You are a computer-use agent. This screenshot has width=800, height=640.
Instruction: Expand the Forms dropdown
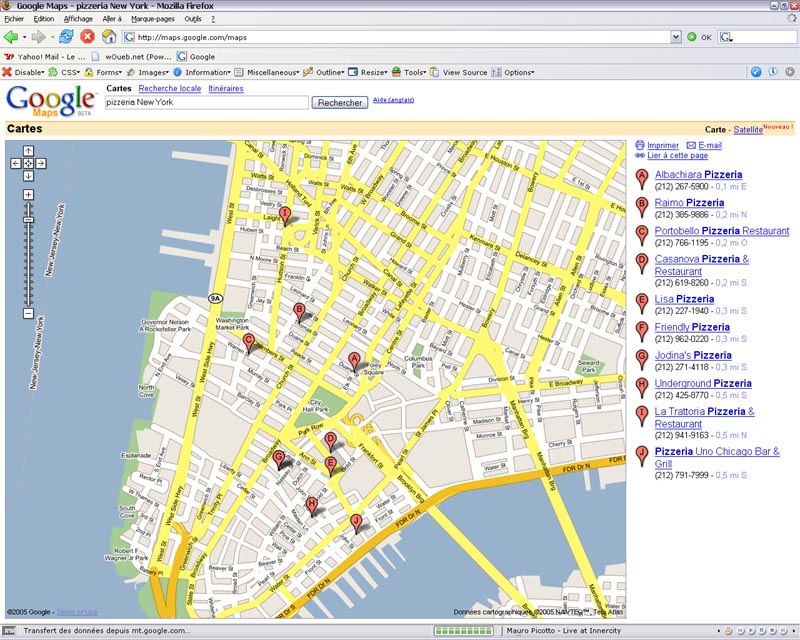click(x=104, y=72)
